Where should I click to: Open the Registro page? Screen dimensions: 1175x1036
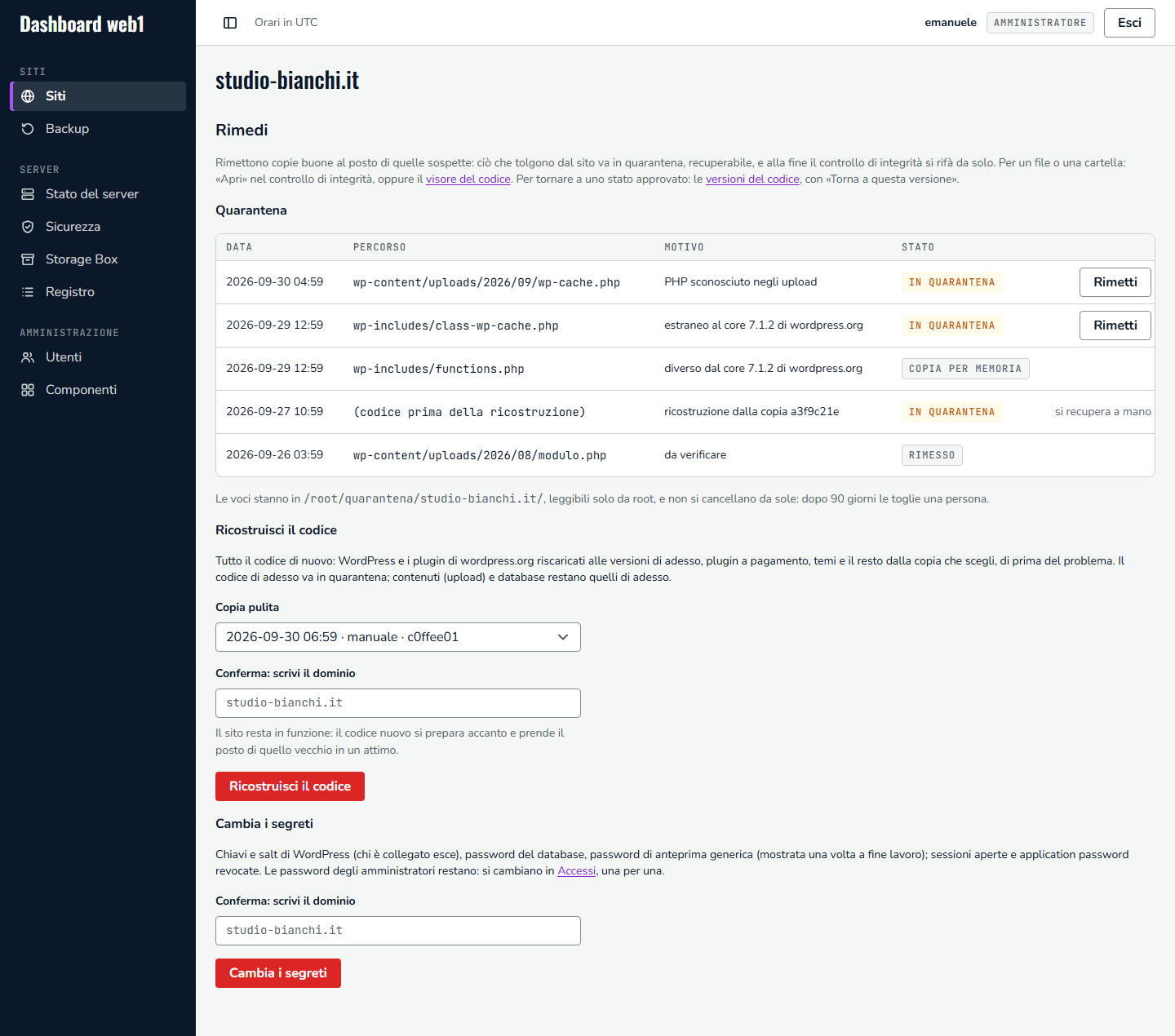click(x=98, y=292)
